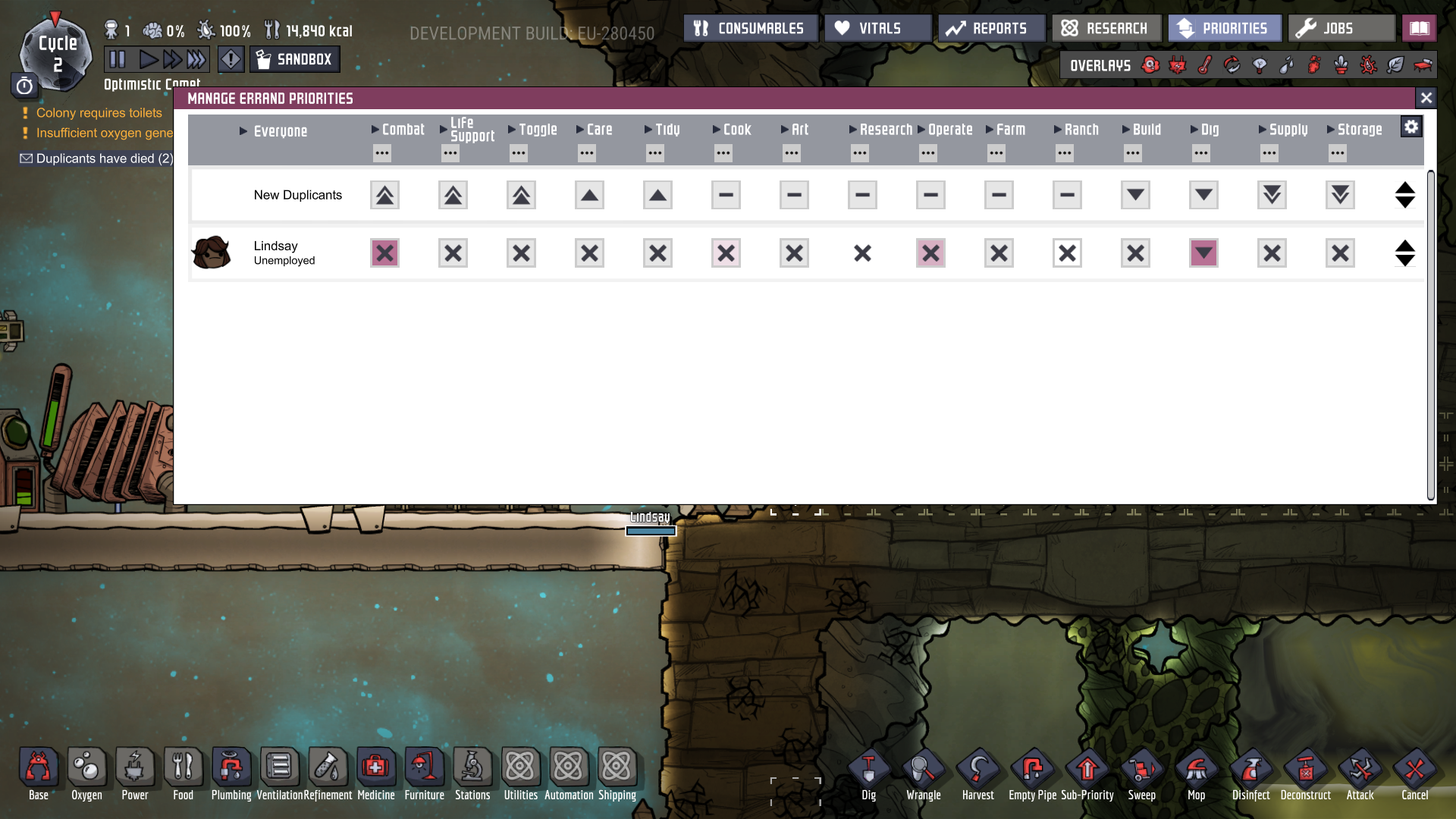Expand the Everyone column header
The image size is (1456, 819).
[x=243, y=130]
